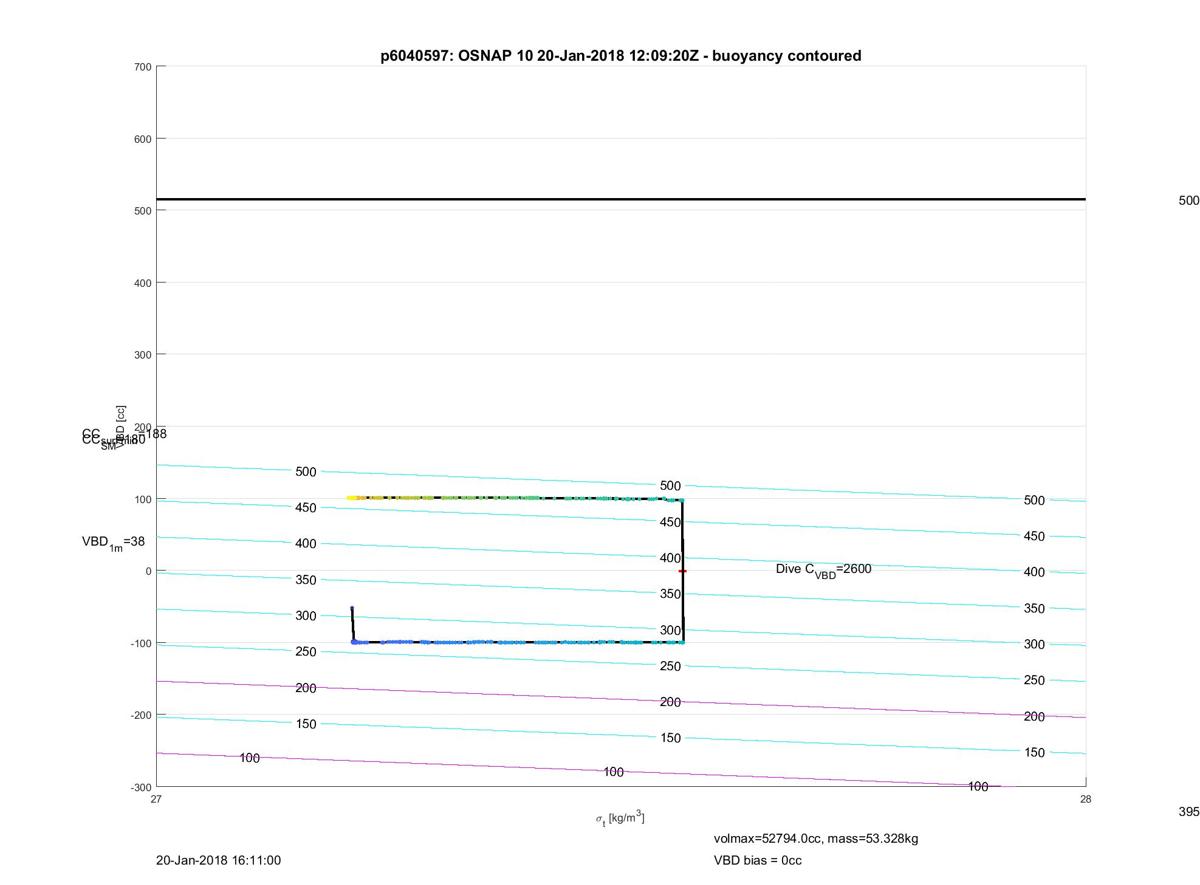This screenshot has width=1200, height=885.
Task: Click the sigma-t [kg/m3] x-axis label
Action: [620, 819]
